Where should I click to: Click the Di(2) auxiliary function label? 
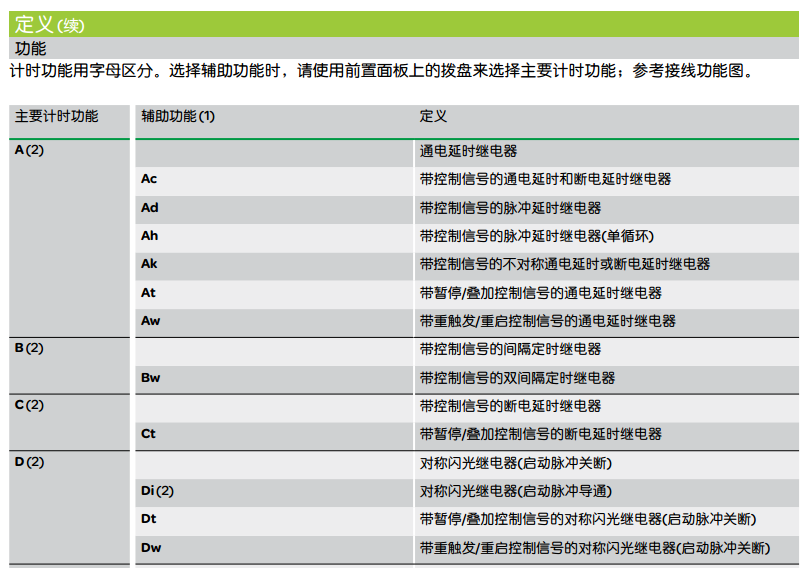(x=157, y=491)
